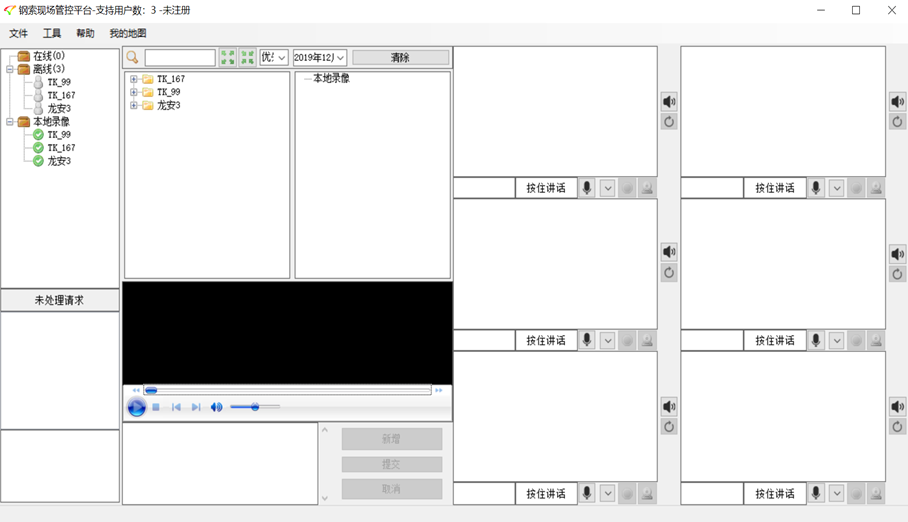Refresh the bottom-right video panel
The height and width of the screenshot is (522, 908).
tap(897, 427)
